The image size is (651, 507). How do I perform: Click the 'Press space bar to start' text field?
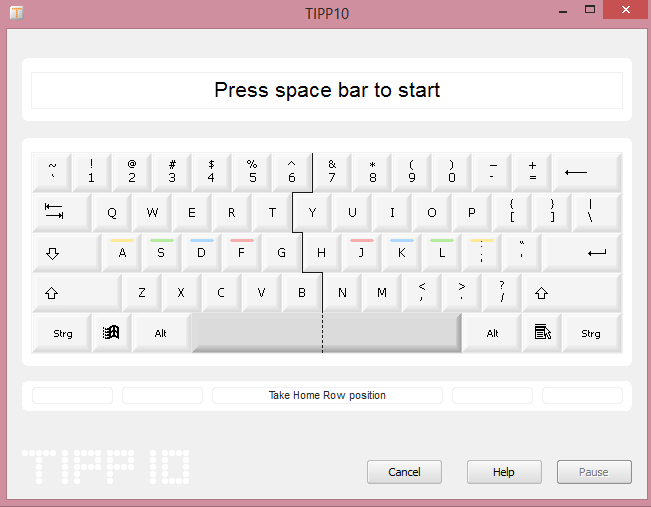pyautogui.click(x=327, y=90)
